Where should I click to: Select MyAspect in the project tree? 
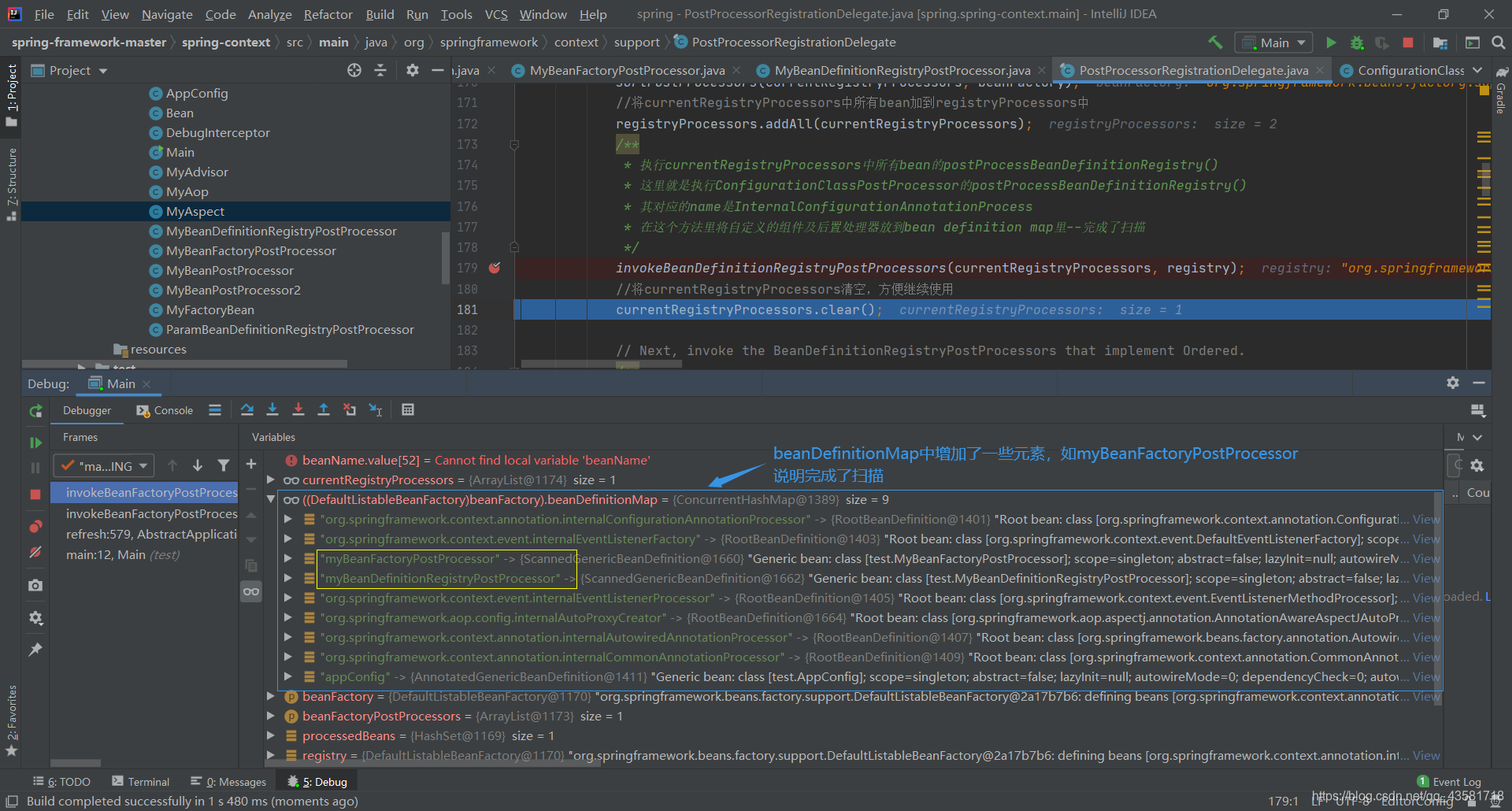(195, 211)
